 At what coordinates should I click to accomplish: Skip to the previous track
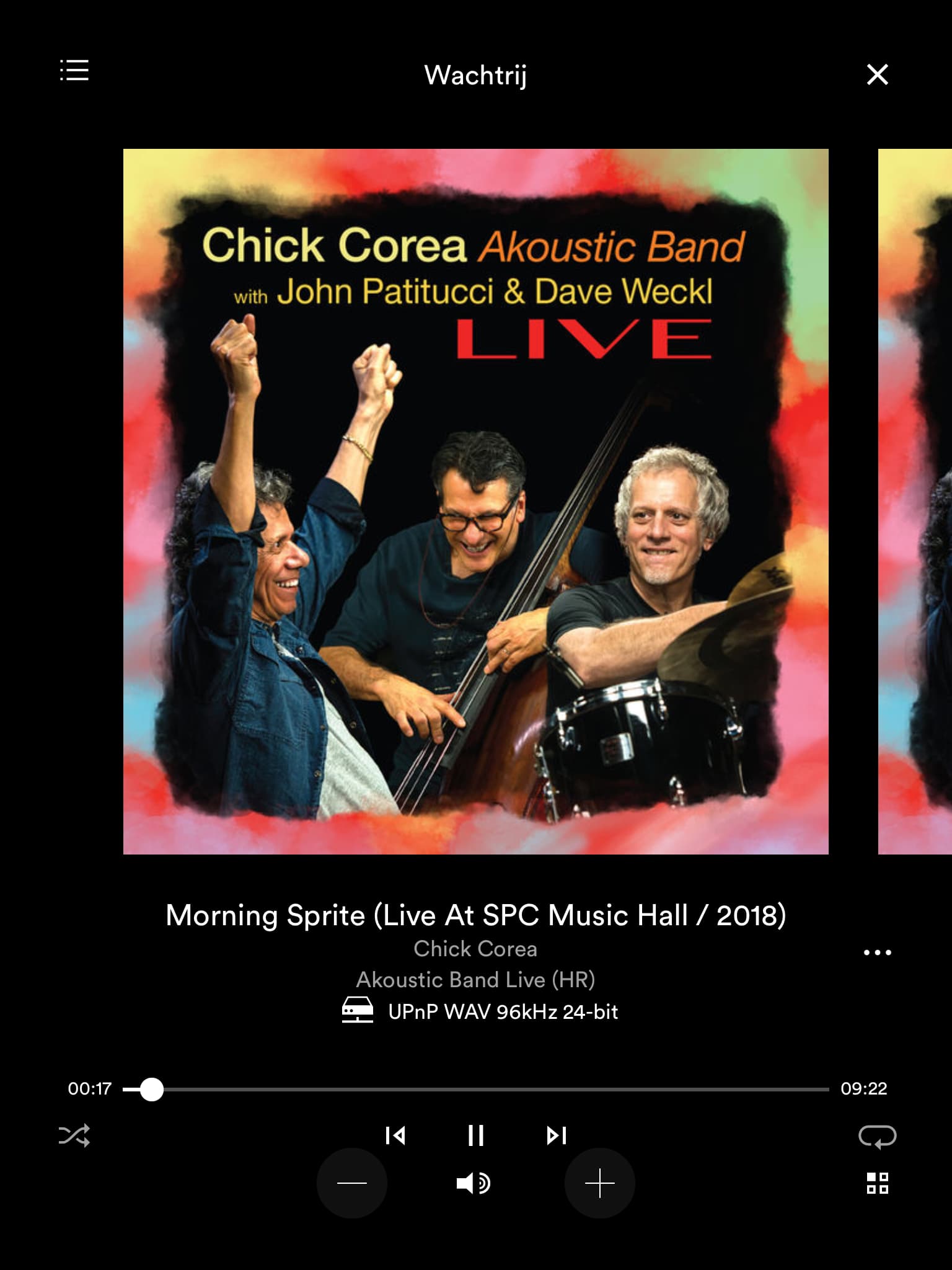click(x=395, y=1135)
